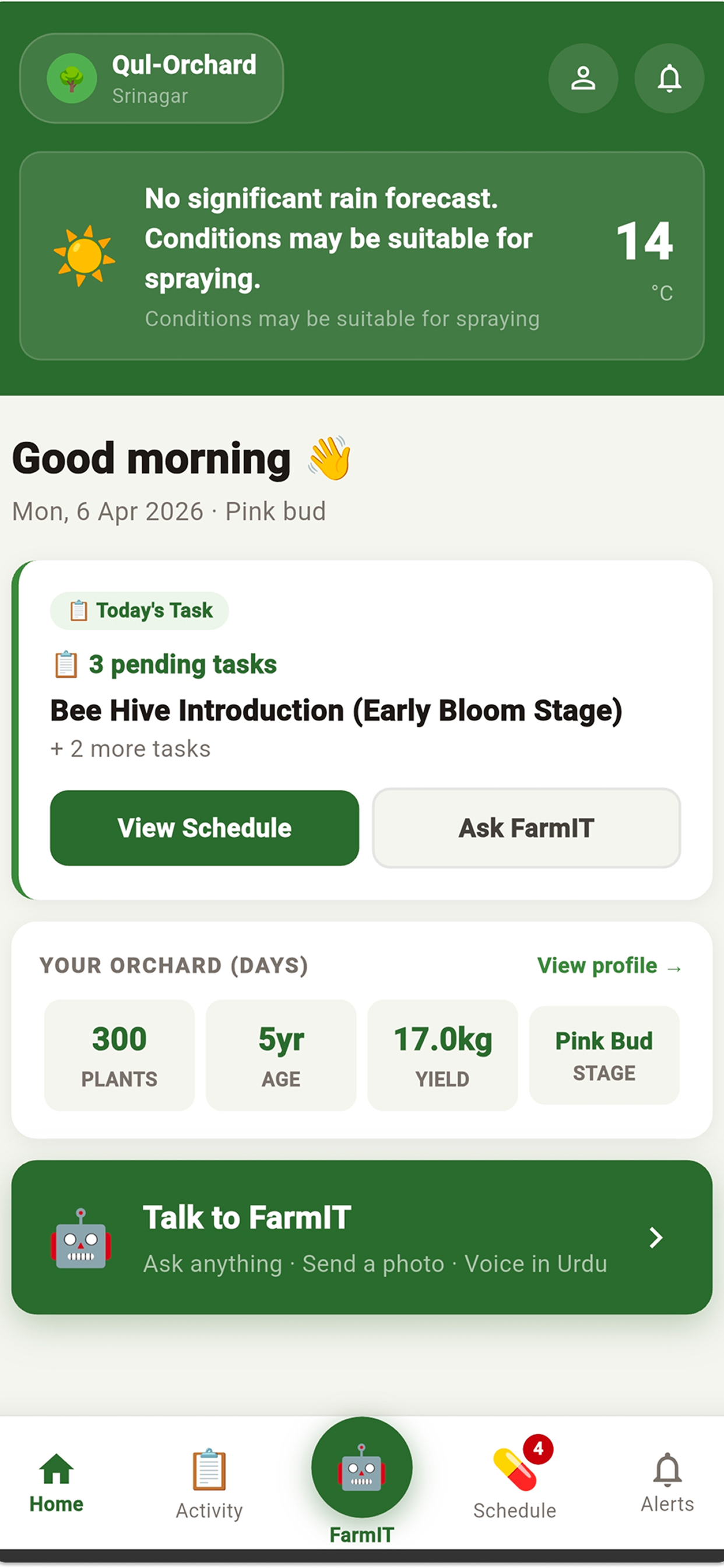Switch to the Activity tab
Screen dimensions: 724x1568
pos(209,1484)
